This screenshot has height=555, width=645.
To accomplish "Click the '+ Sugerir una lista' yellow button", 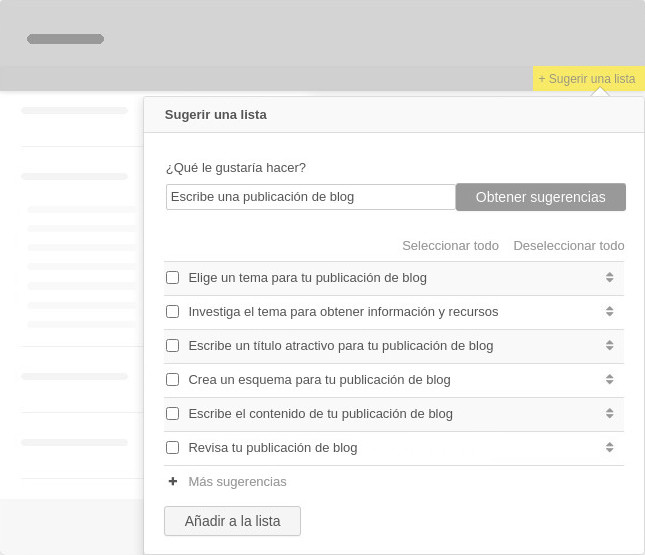I will click(x=589, y=79).
